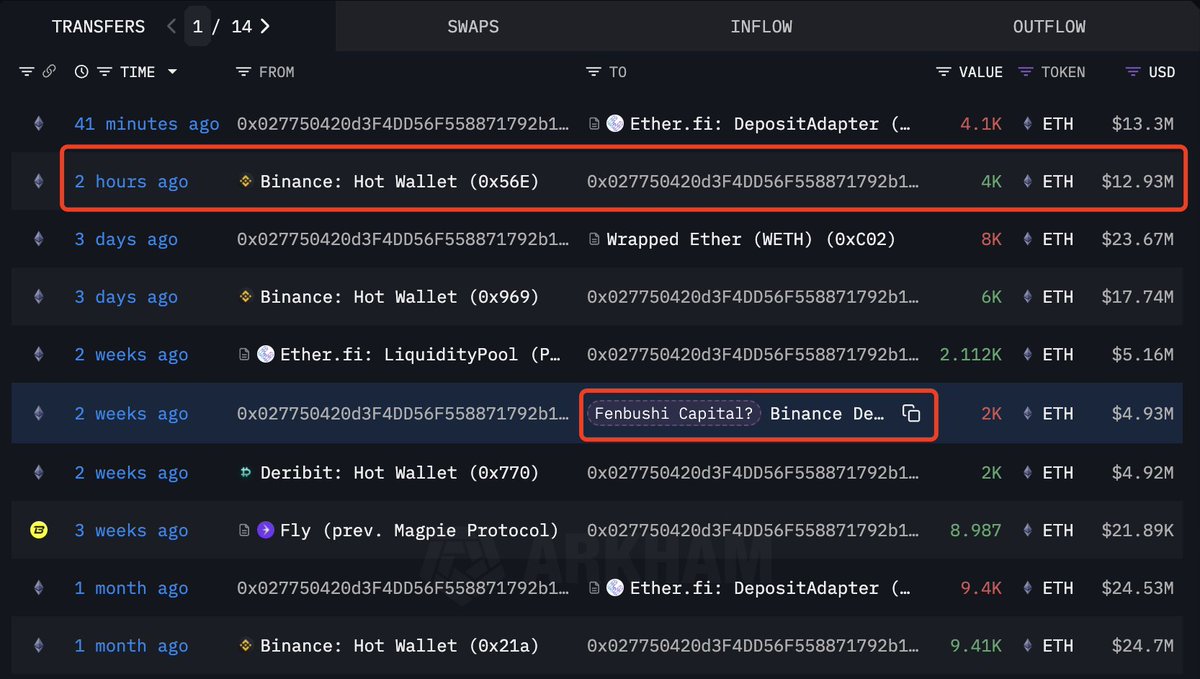The image size is (1200, 679).
Task: Open the Outflow tab
Action: point(1049,27)
